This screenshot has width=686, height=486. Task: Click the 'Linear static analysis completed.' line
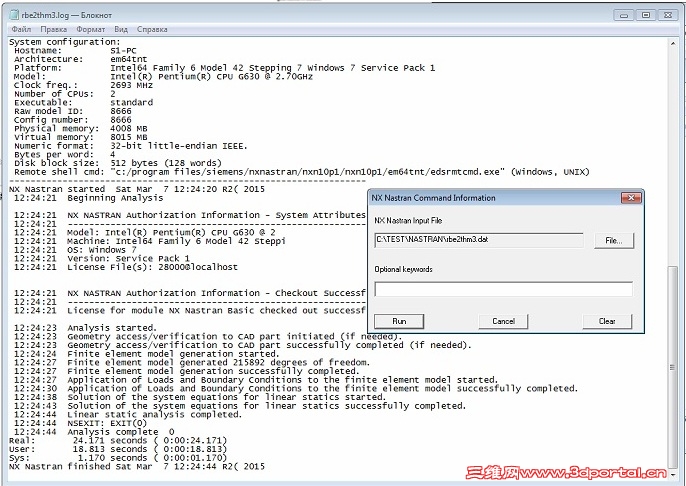pyautogui.click(x=128, y=414)
